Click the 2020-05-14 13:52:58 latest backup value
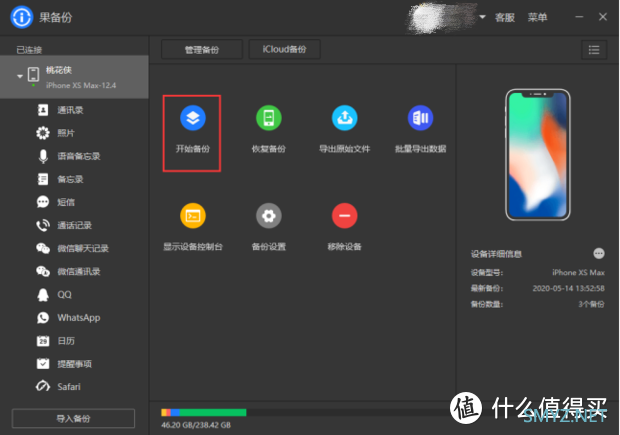620x435 pixels. [x=568, y=288]
